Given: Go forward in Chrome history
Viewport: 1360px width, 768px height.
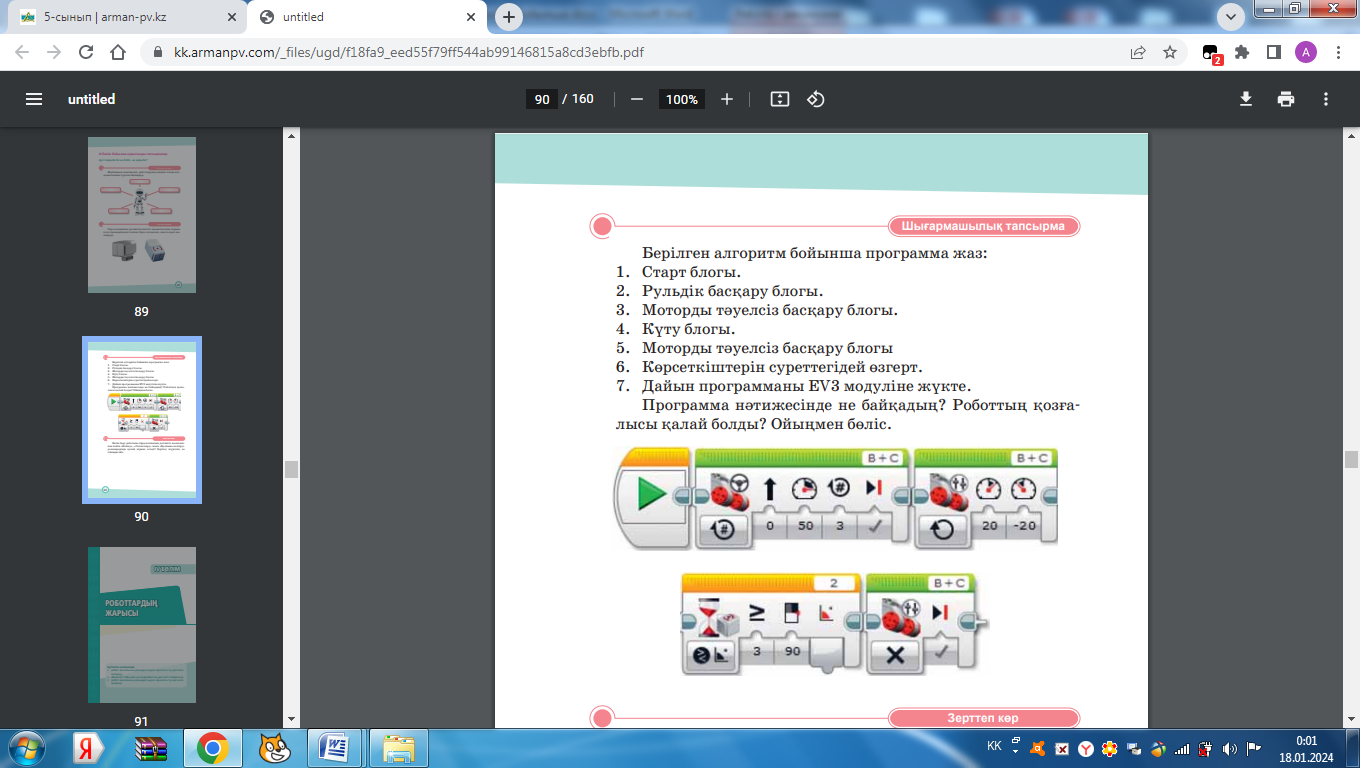Looking at the screenshot, I should click(54, 52).
